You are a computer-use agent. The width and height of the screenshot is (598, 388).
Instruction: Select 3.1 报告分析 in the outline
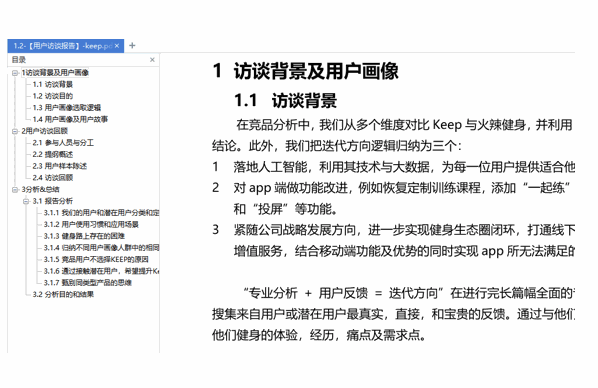53,201
